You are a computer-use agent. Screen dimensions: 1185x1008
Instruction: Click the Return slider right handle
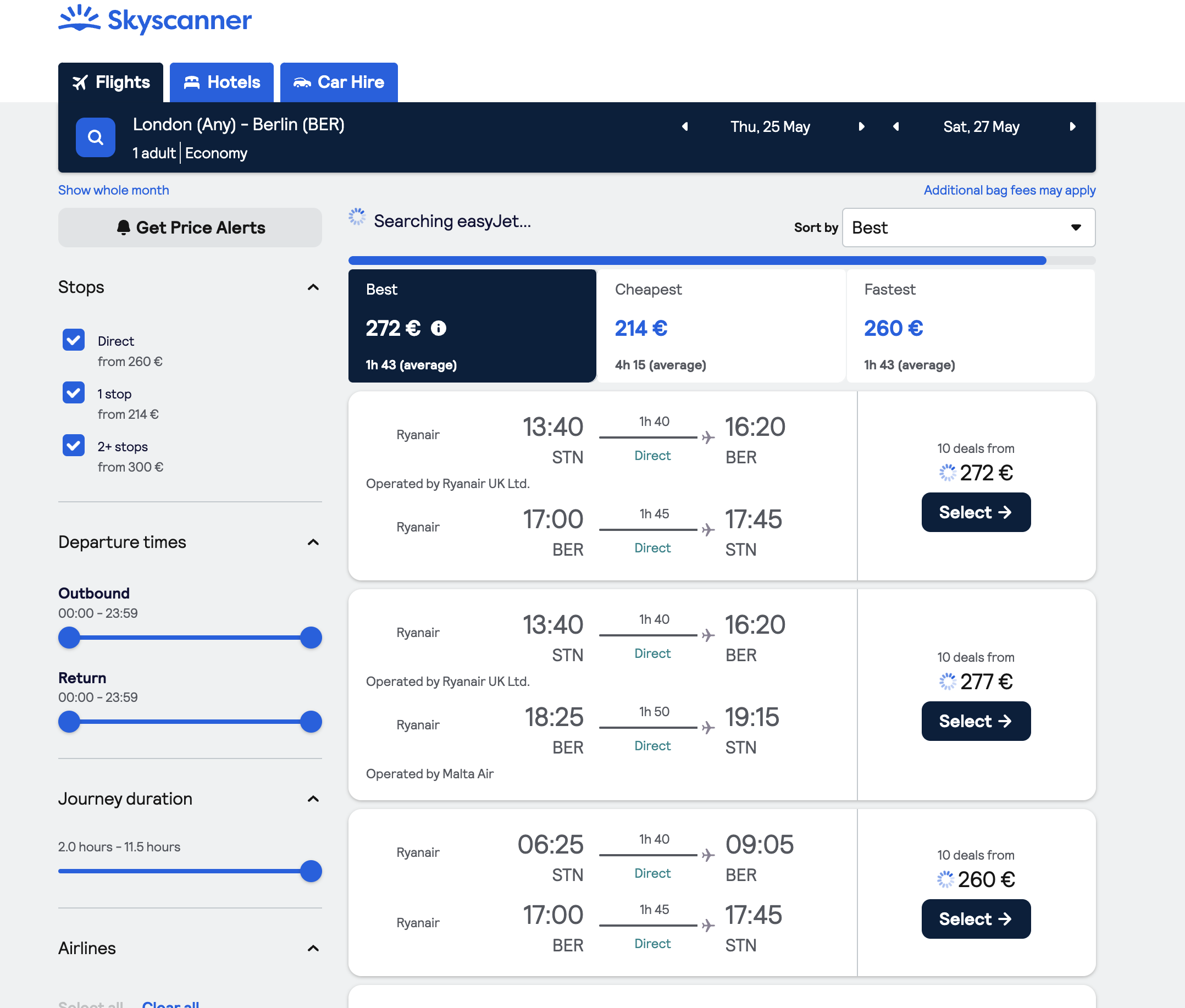click(311, 722)
